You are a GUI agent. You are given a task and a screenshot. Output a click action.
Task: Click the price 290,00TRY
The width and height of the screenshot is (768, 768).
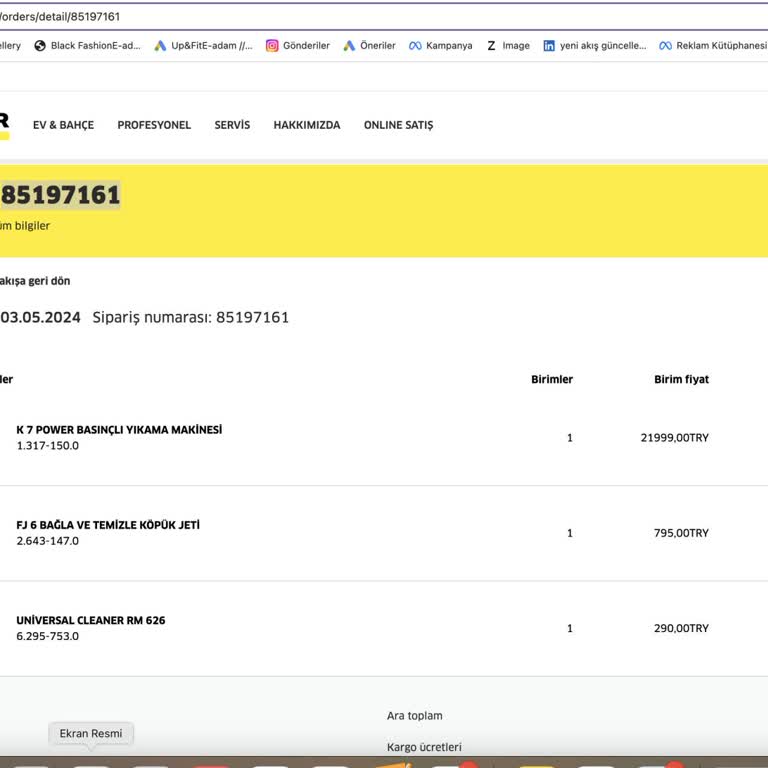(681, 628)
